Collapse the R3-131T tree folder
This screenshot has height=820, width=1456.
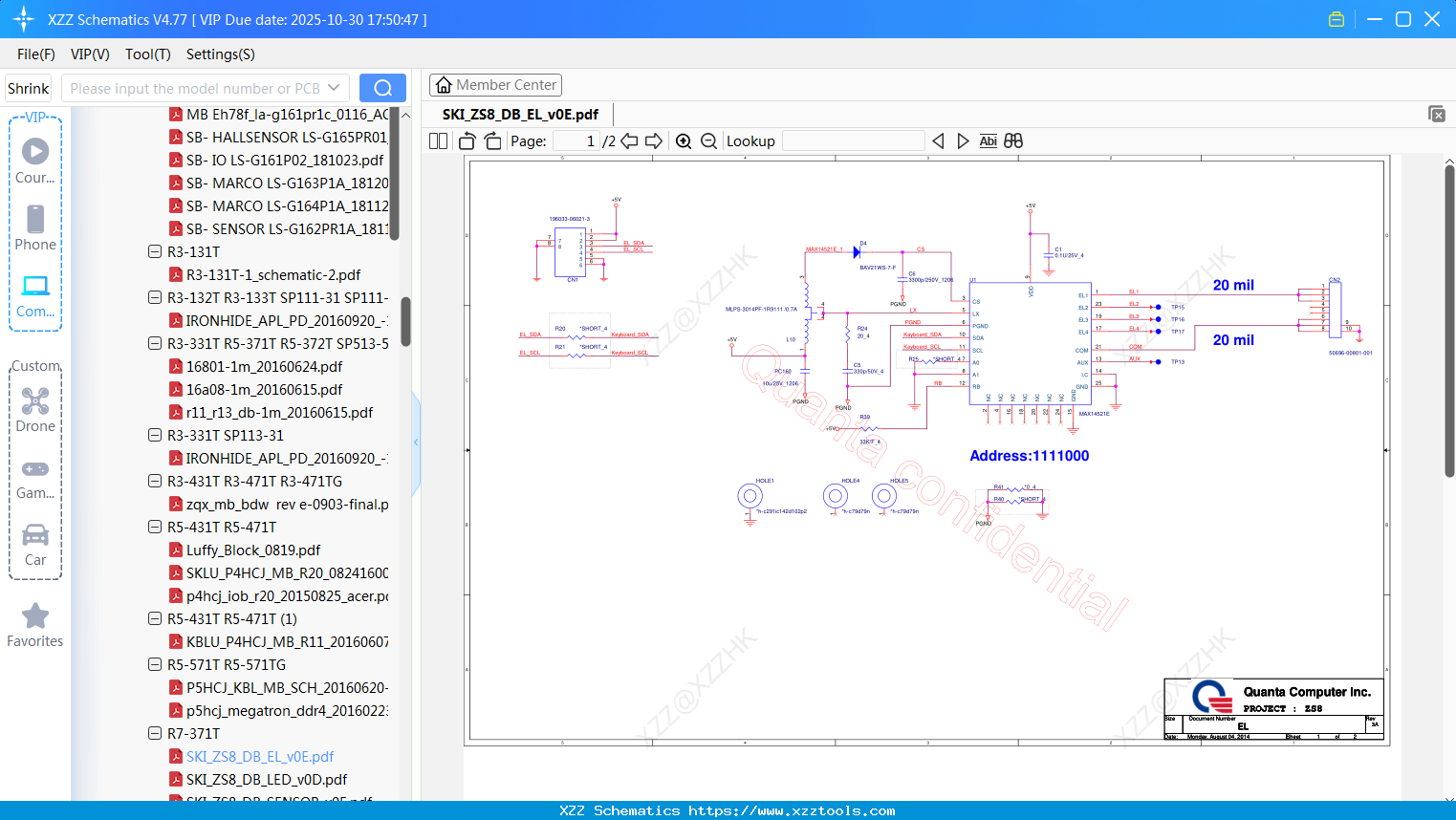pos(155,252)
